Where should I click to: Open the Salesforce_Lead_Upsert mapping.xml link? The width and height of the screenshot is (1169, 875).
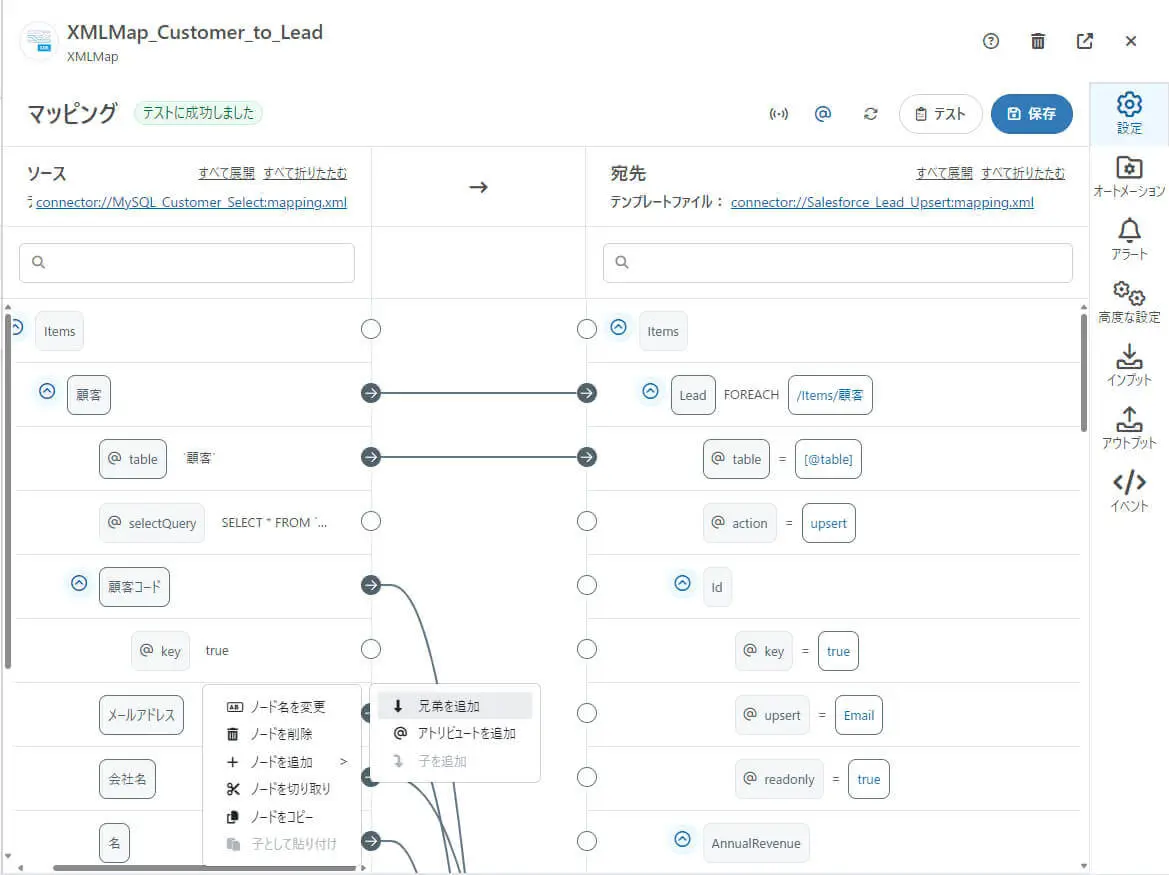[882, 202]
